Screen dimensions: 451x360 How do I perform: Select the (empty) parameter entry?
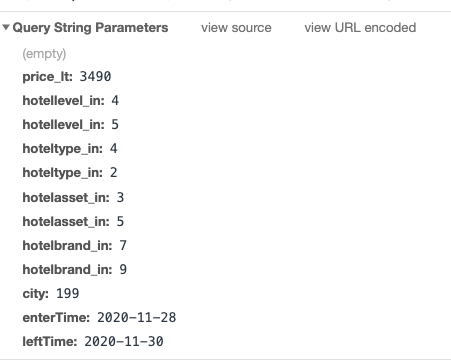tap(44, 54)
